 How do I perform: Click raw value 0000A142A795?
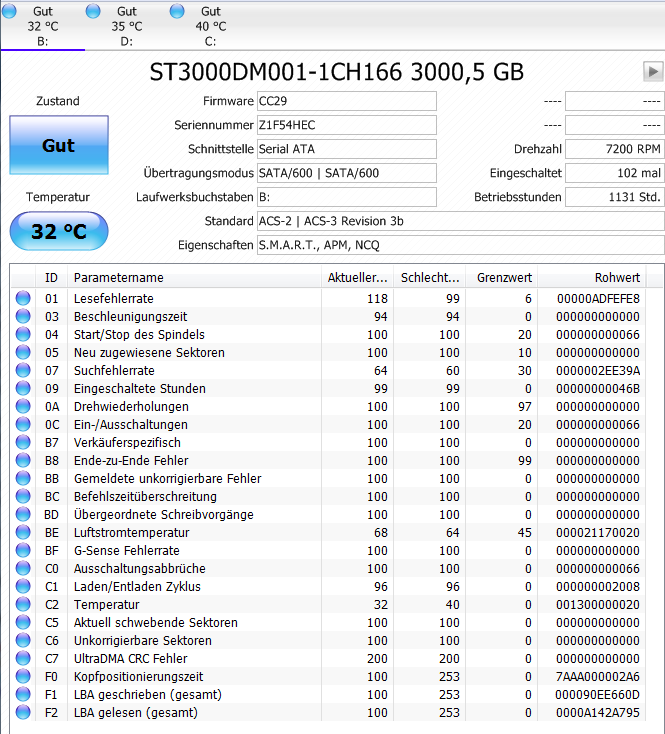click(x=598, y=712)
